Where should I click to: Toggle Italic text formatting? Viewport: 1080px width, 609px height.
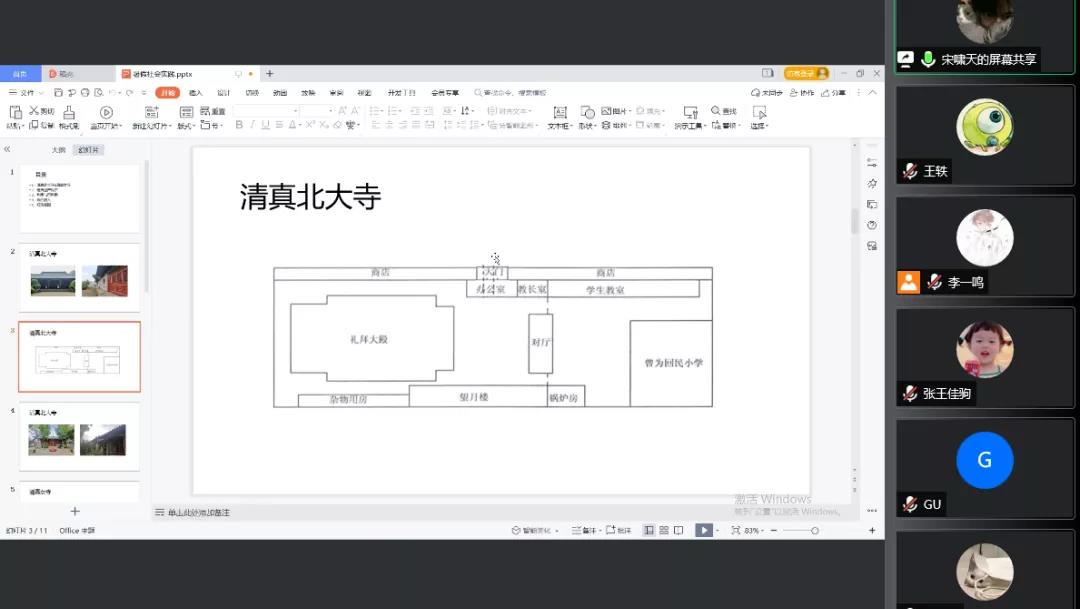coord(252,125)
